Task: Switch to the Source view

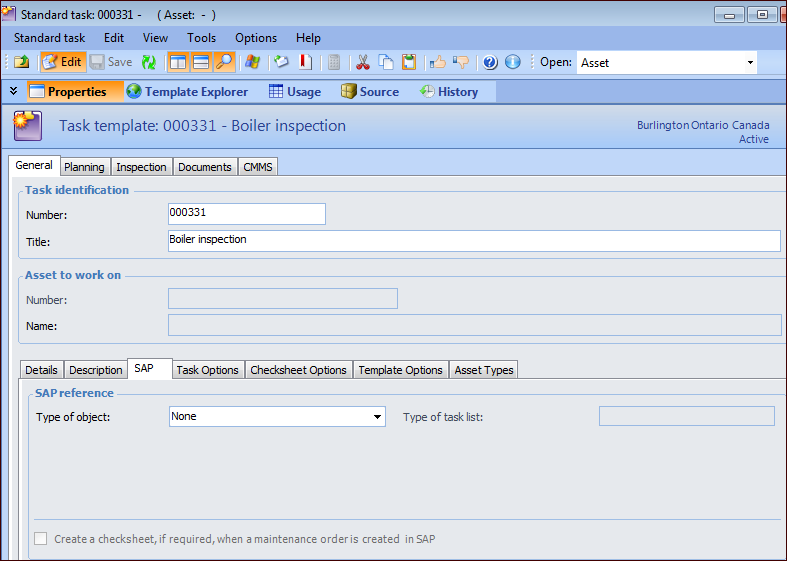Action: coord(370,91)
